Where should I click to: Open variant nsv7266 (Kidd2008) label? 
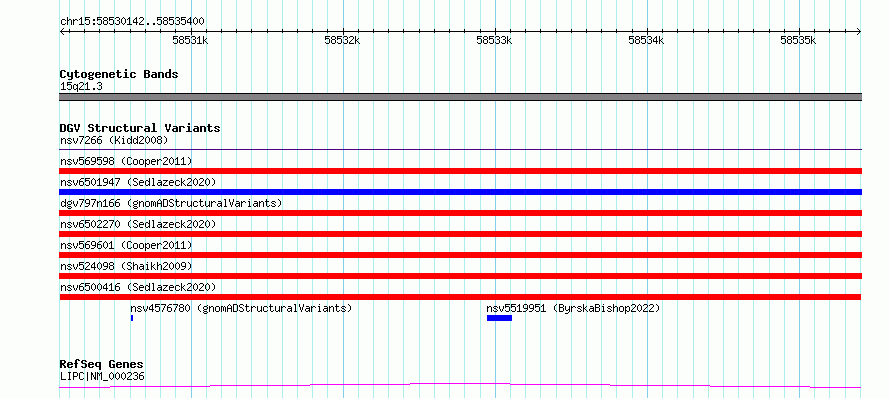pyautogui.click(x=114, y=140)
